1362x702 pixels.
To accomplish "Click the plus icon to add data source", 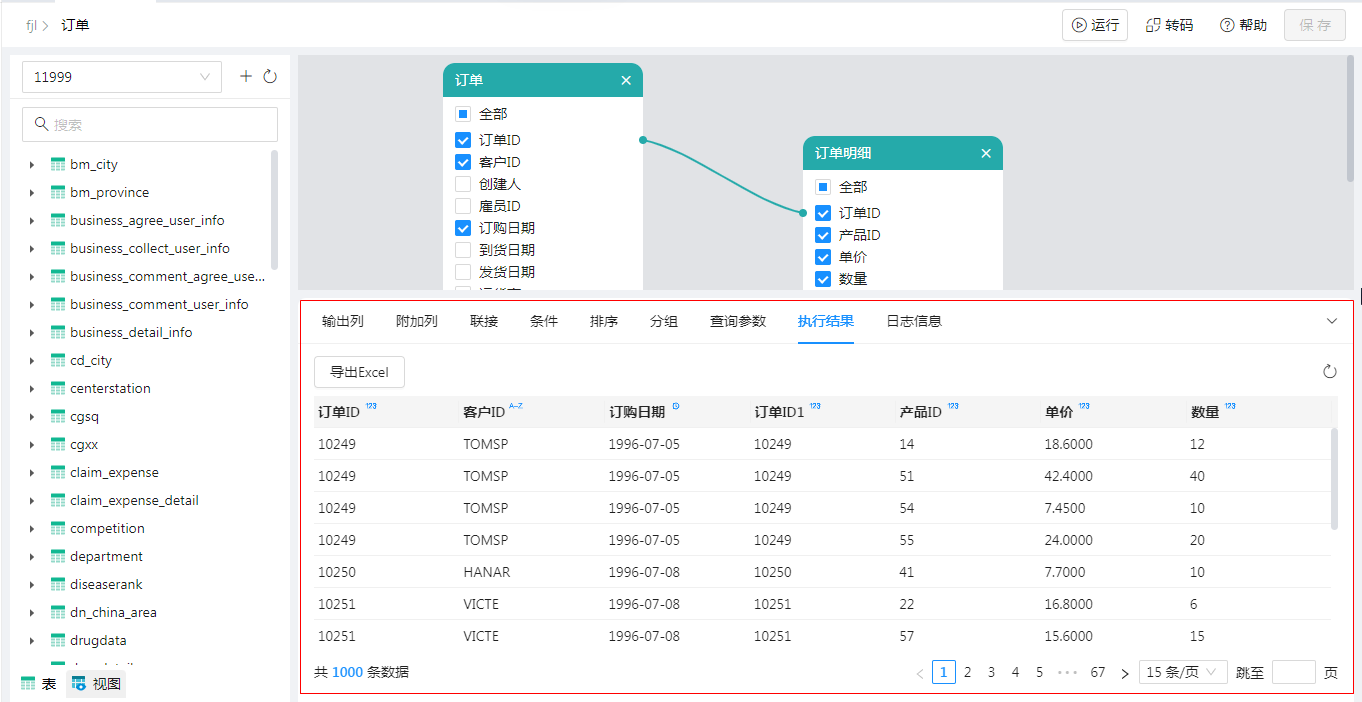I will pos(246,77).
